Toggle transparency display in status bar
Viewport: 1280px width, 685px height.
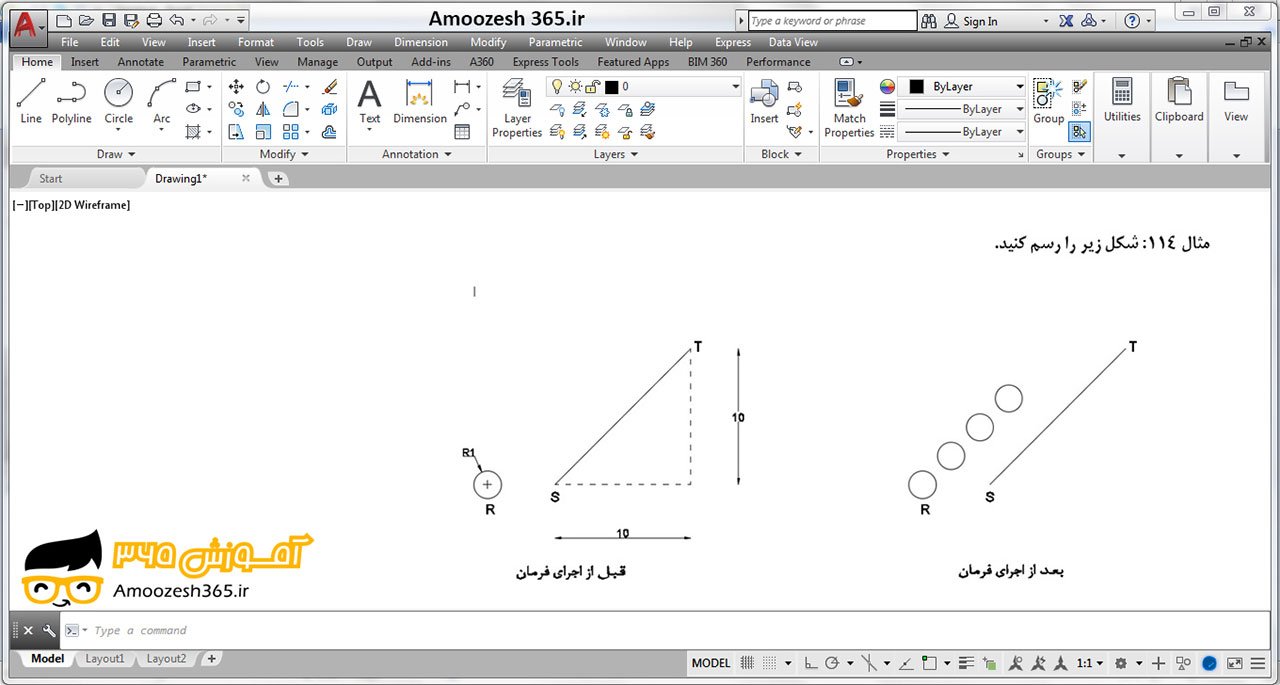tap(989, 663)
